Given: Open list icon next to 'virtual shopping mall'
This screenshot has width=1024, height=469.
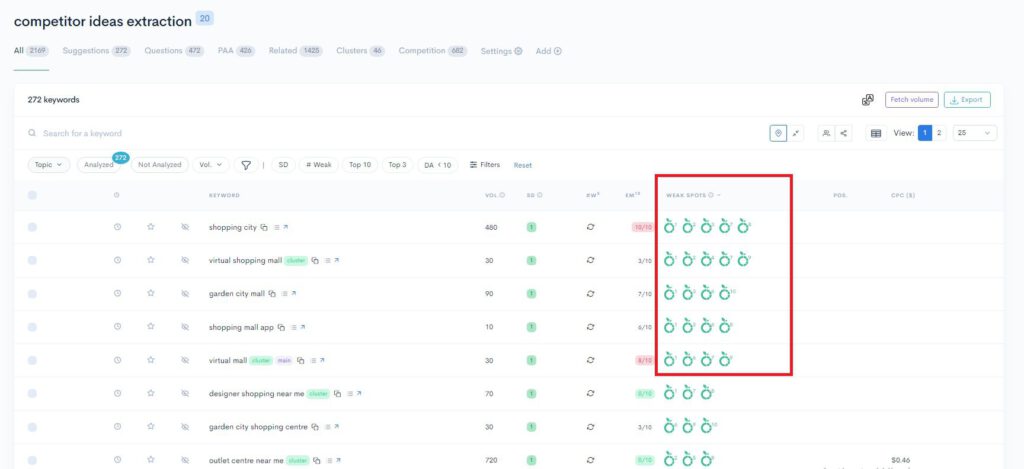Looking at the screenshot, I should click(x=328, y=261).
